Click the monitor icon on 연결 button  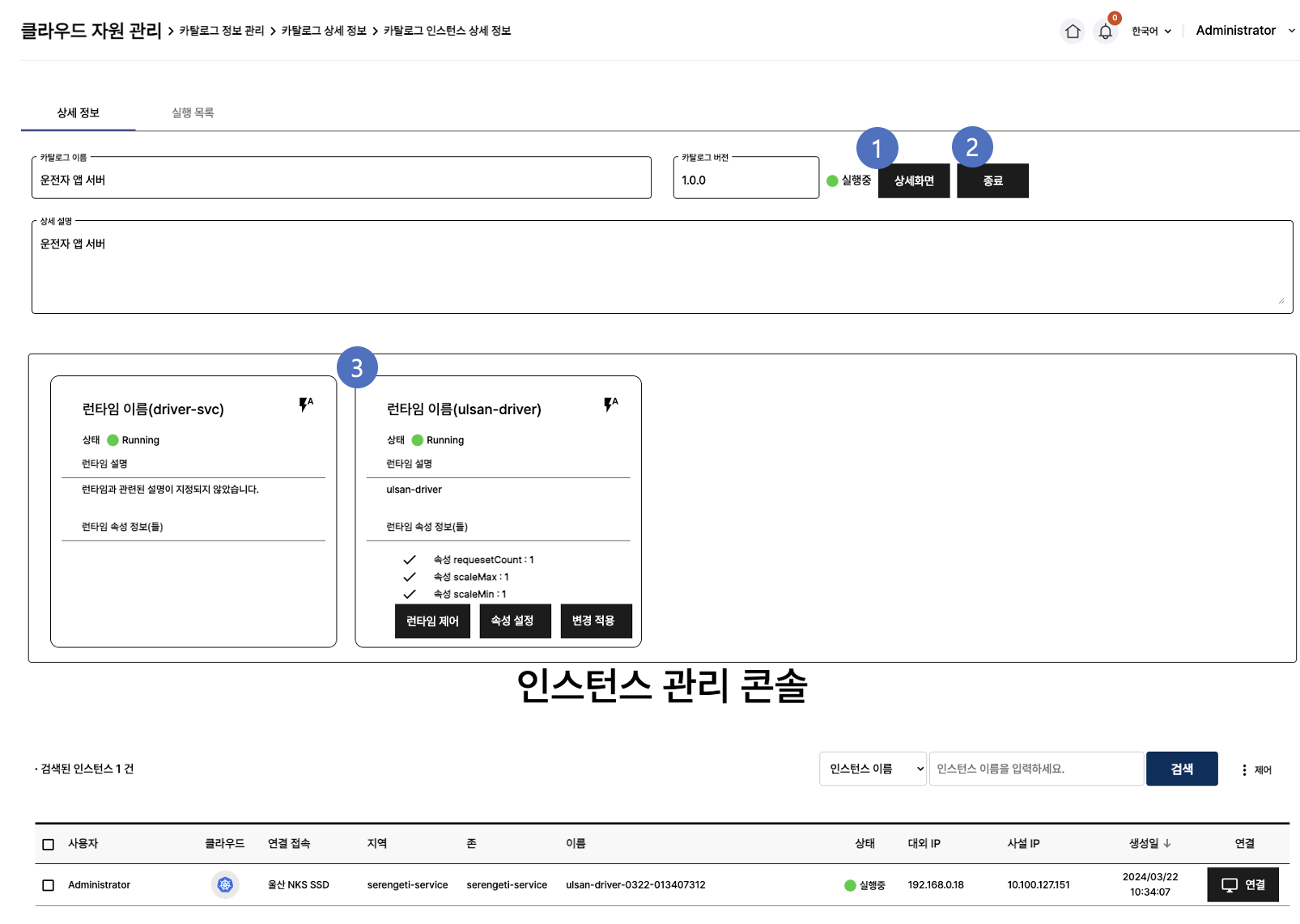click(x=1230, y=885)
